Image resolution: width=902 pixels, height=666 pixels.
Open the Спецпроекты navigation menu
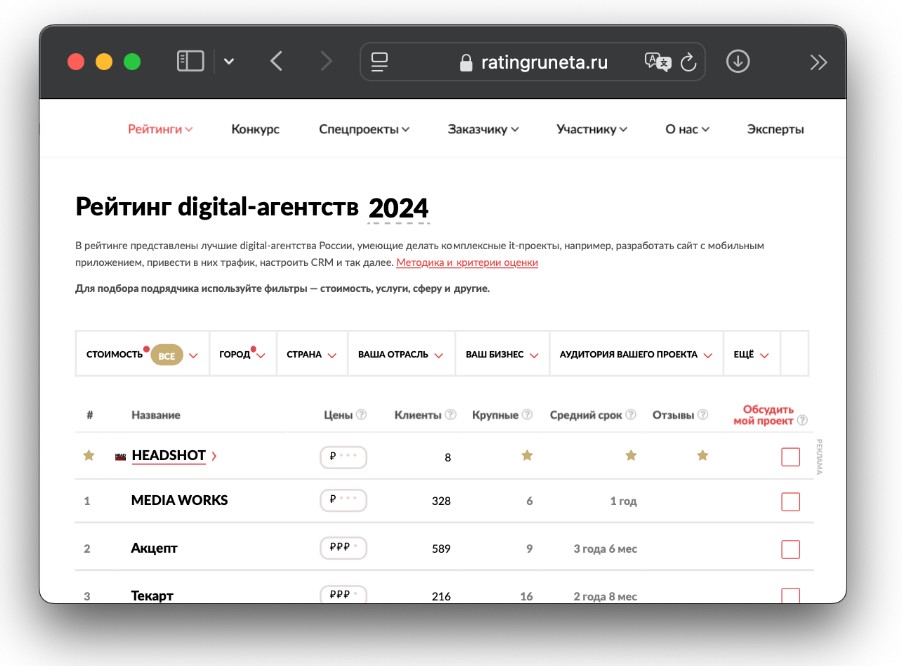click(x=364, y=129)
